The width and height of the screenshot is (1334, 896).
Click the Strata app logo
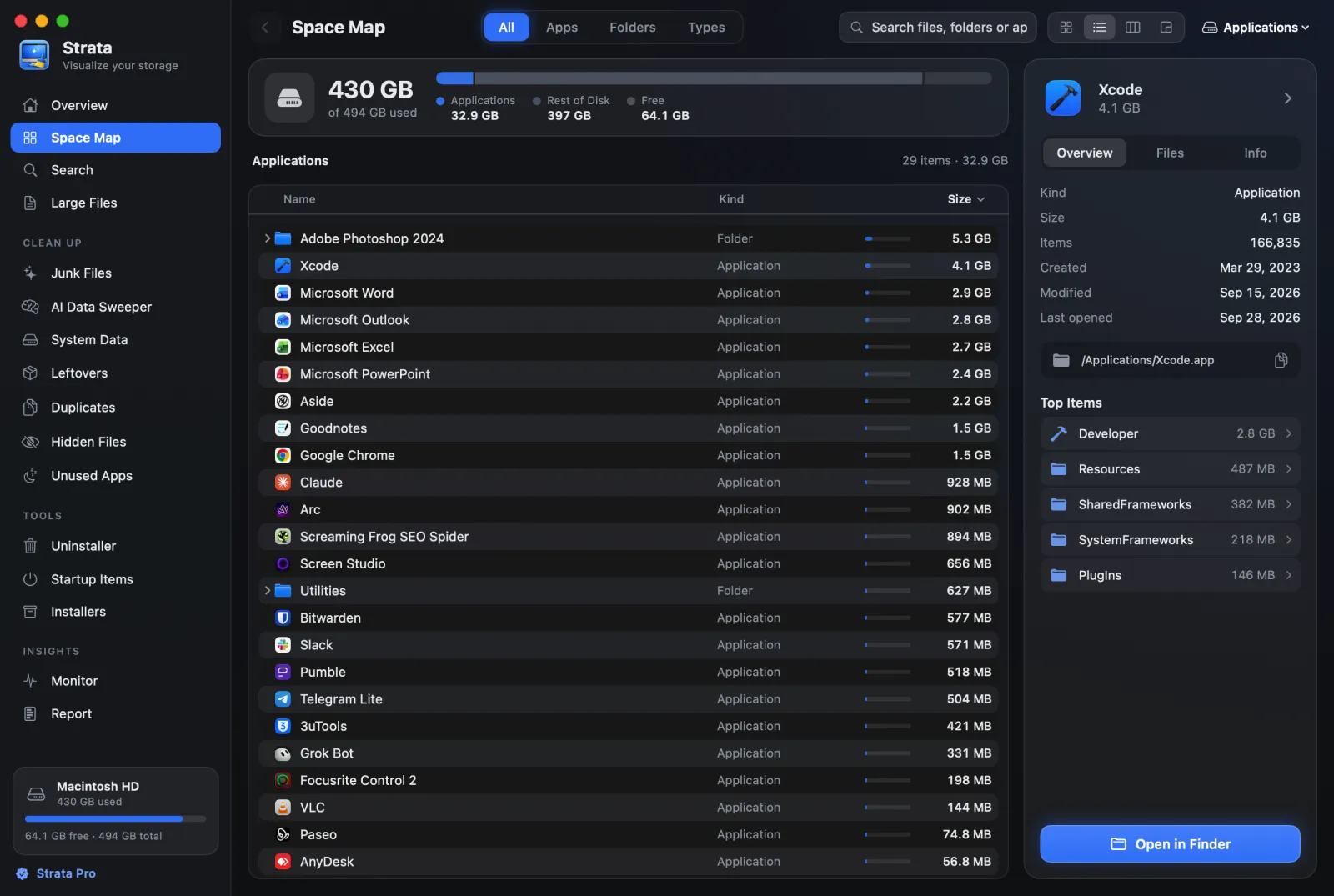[x=34, y=55]
